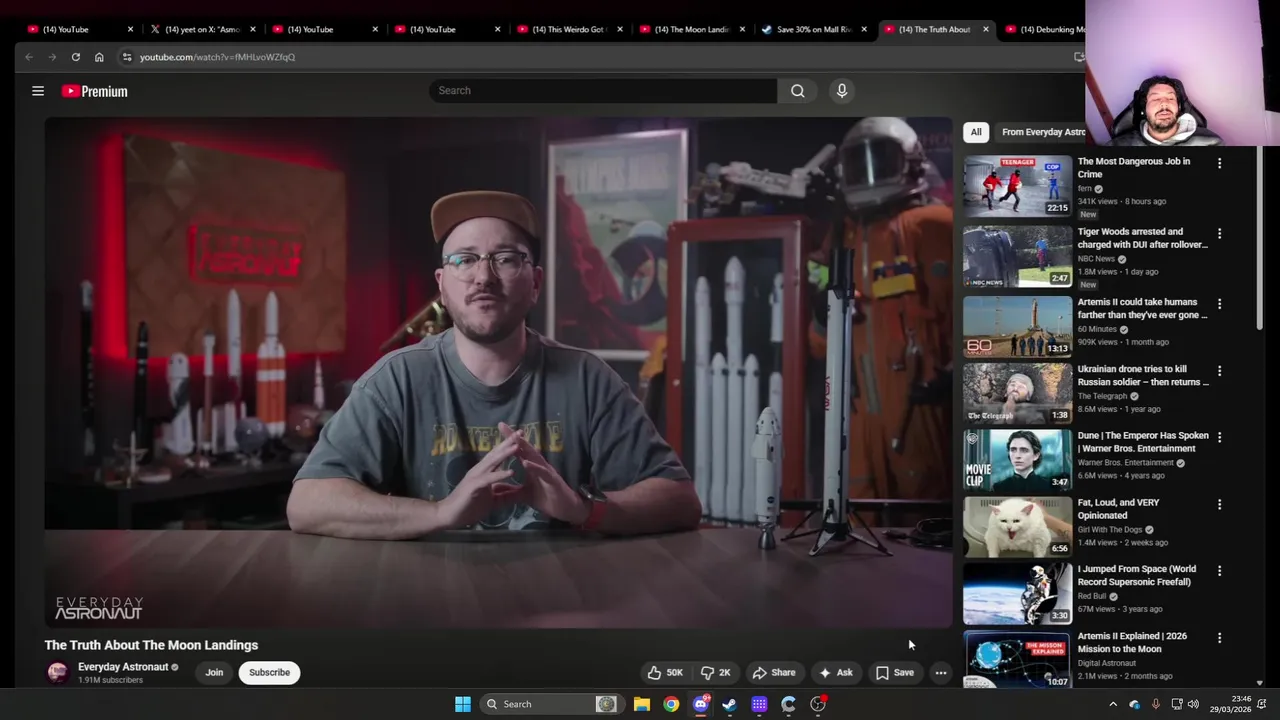Switch to 'Save 30% on Mall' Steam tab
This screenshot has width=1280, height=720.
point(813,29)
